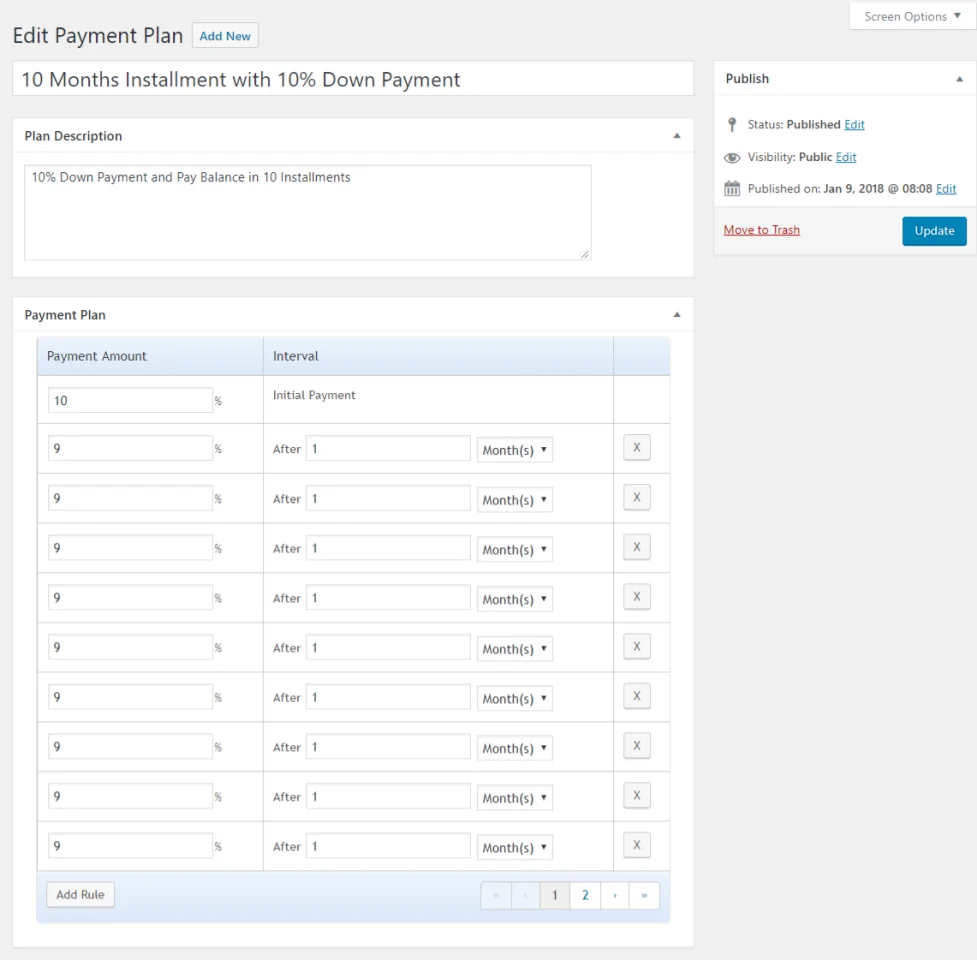Click the visibility eye icon
Image resolution: width=977 pixels, height=960 pixels.
click(732, 158)
